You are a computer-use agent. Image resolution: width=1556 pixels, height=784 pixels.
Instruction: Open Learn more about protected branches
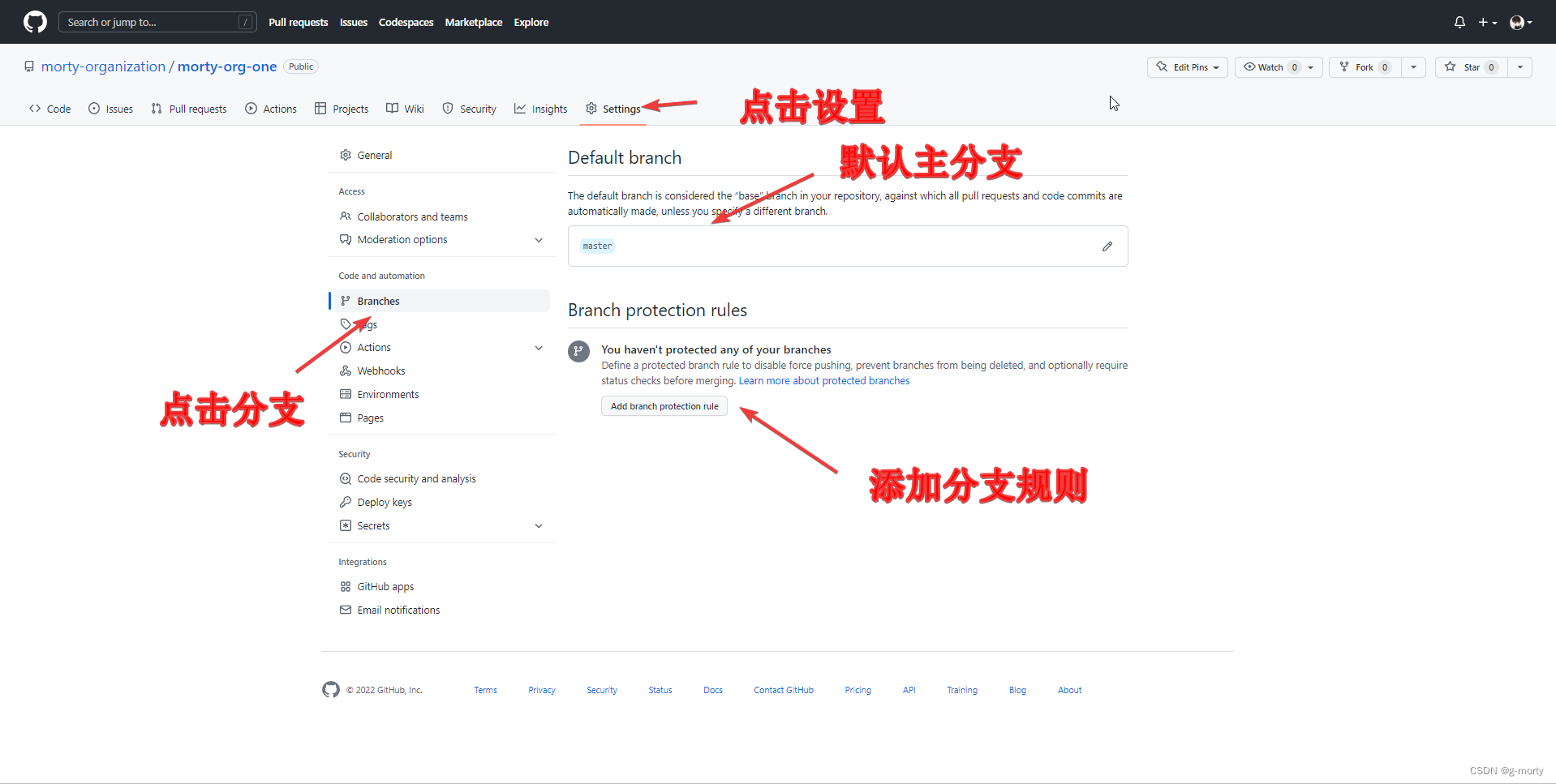coord(824,380)
